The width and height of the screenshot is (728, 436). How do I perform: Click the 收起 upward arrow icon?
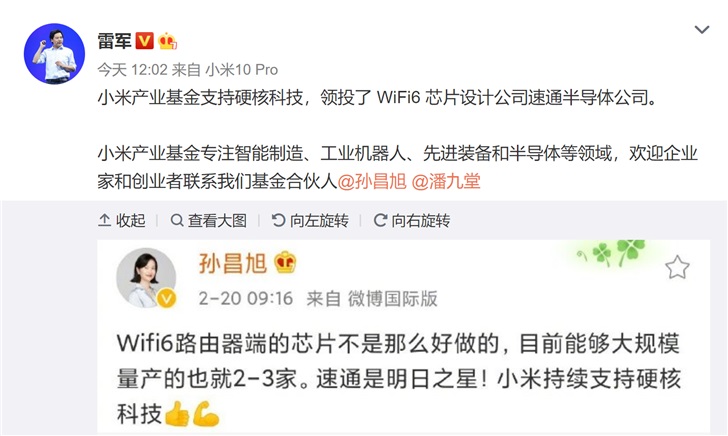click(104, 220)
